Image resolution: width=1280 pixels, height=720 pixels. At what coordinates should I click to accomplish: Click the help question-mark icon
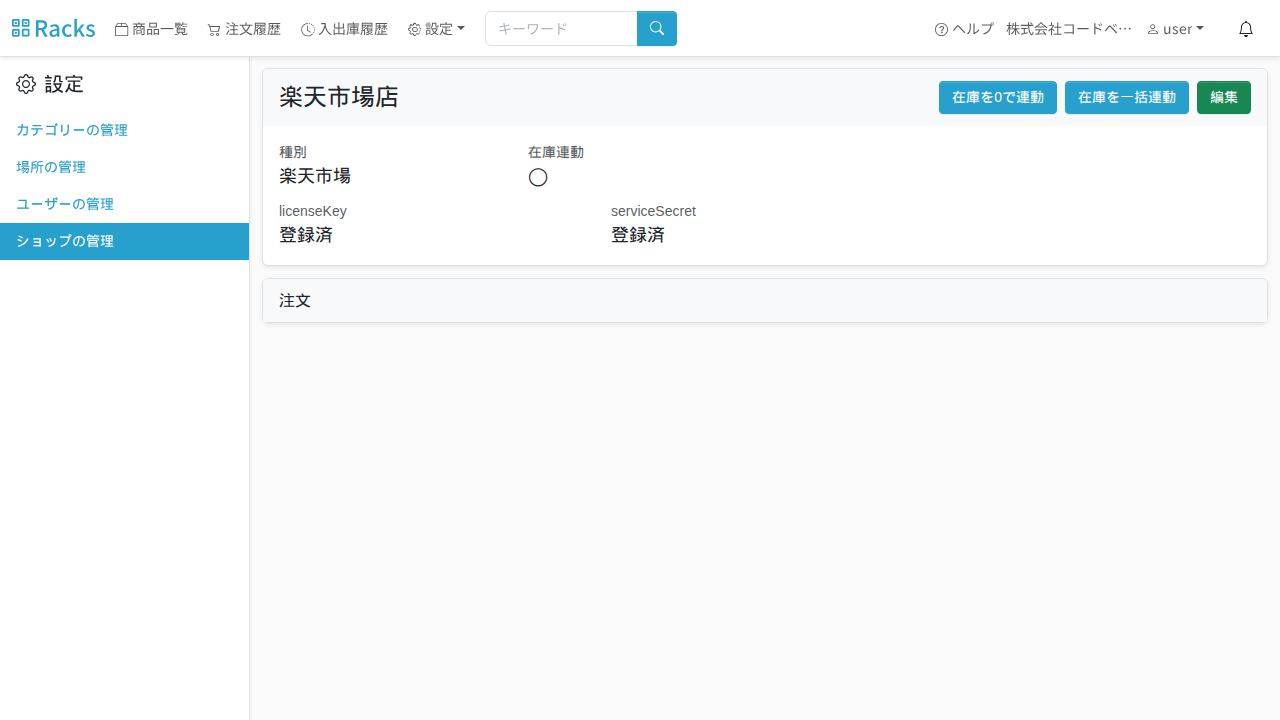[941, 29]
